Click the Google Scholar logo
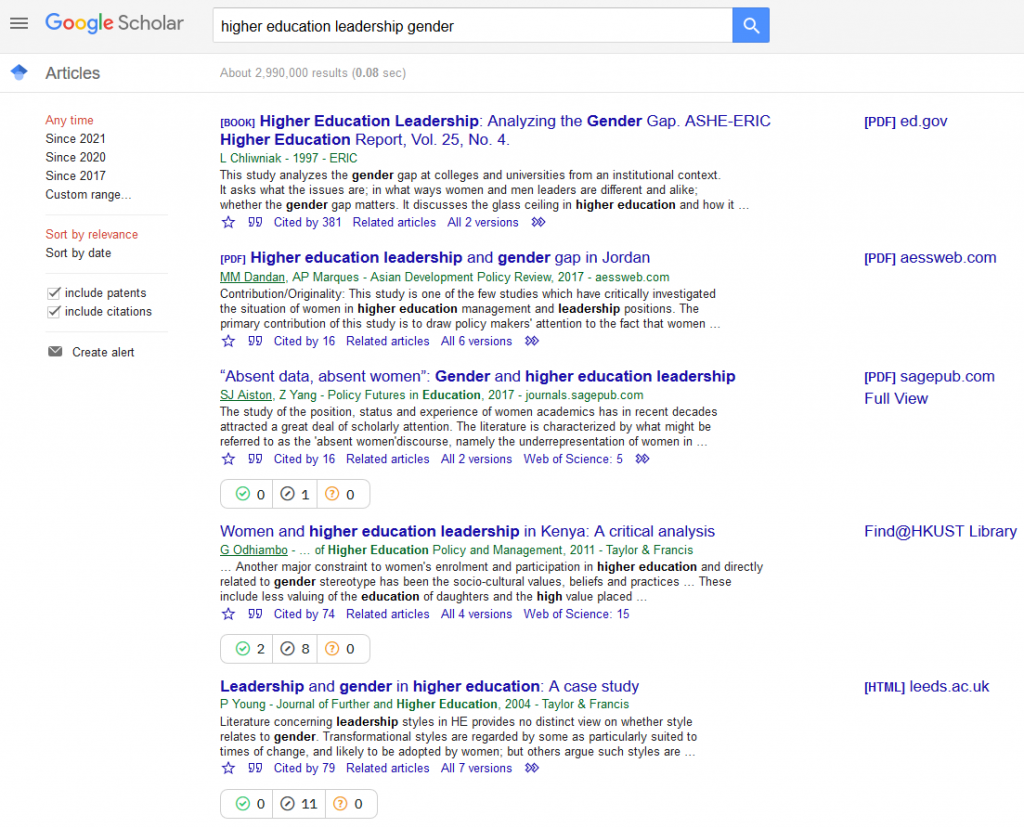 coord(113,23)
